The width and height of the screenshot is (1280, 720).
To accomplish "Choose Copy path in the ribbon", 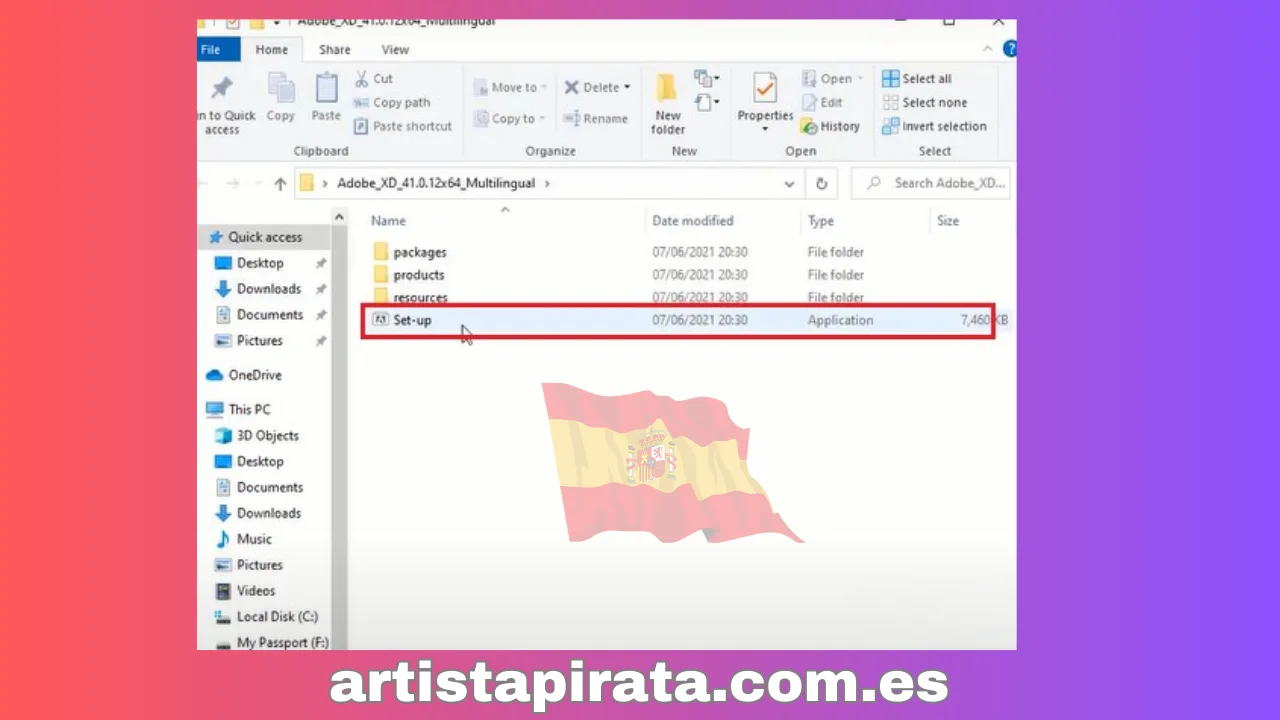I will [x=392, y=102].
